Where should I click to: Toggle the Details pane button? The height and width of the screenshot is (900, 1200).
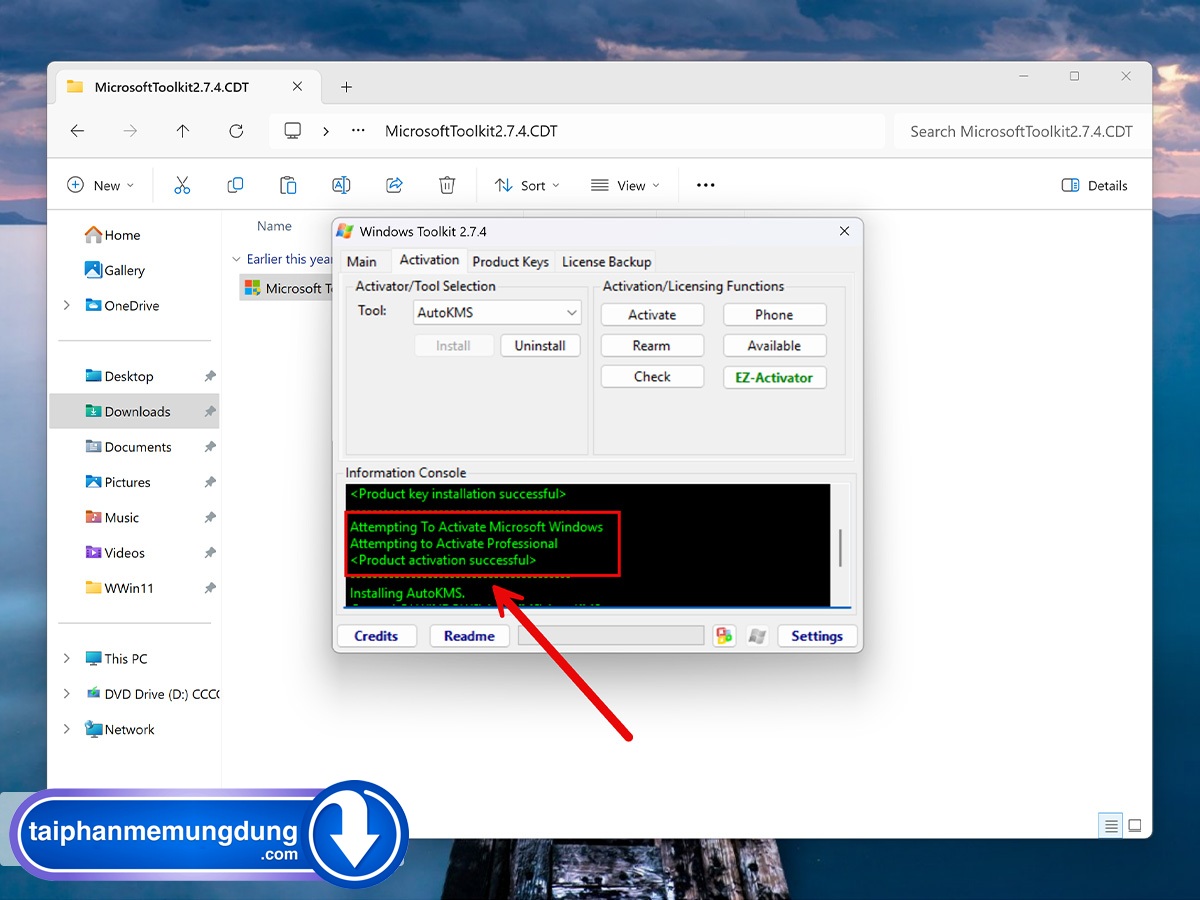tap(1094, 185)
